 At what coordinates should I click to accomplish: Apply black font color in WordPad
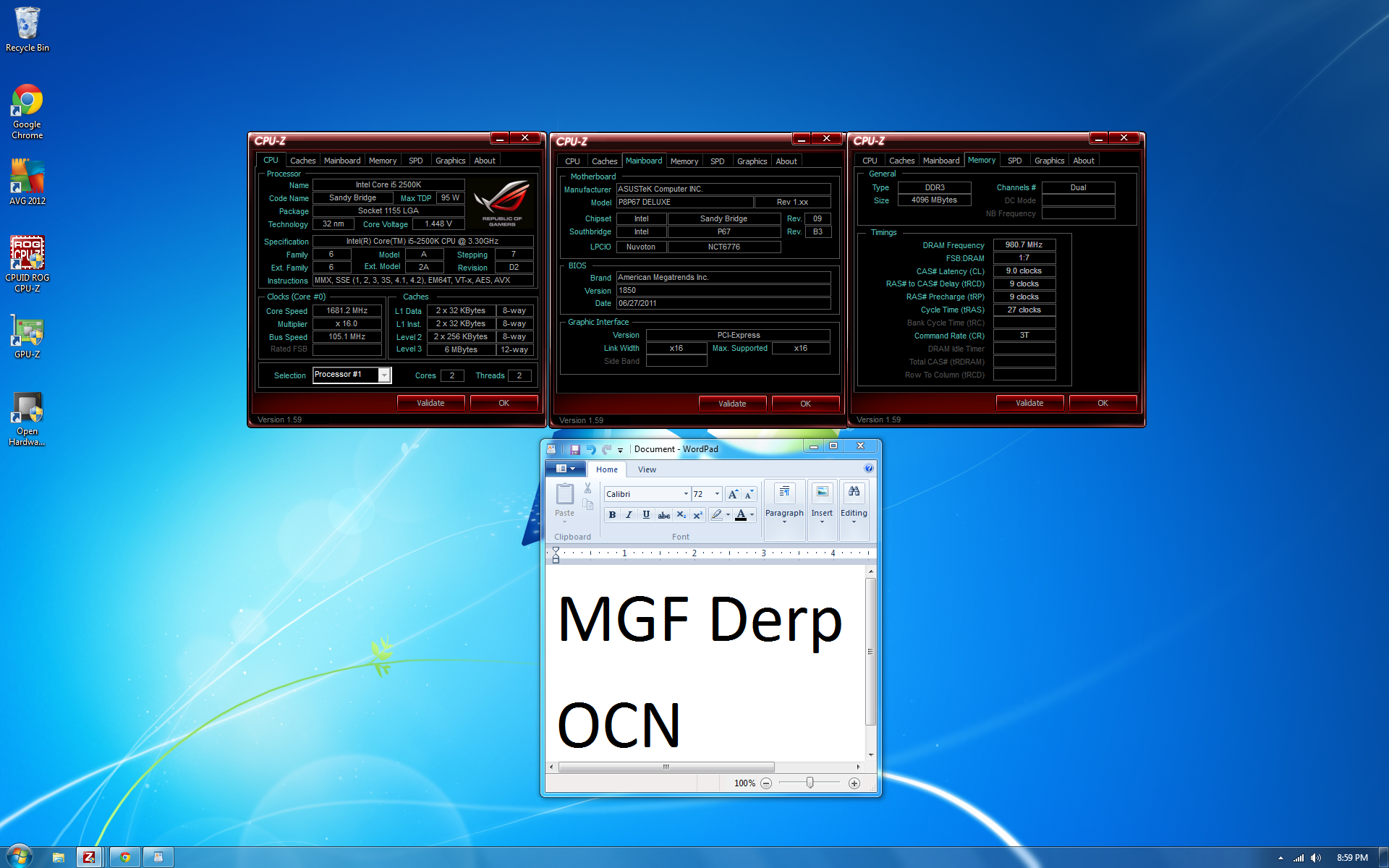(x=741, y=515)
